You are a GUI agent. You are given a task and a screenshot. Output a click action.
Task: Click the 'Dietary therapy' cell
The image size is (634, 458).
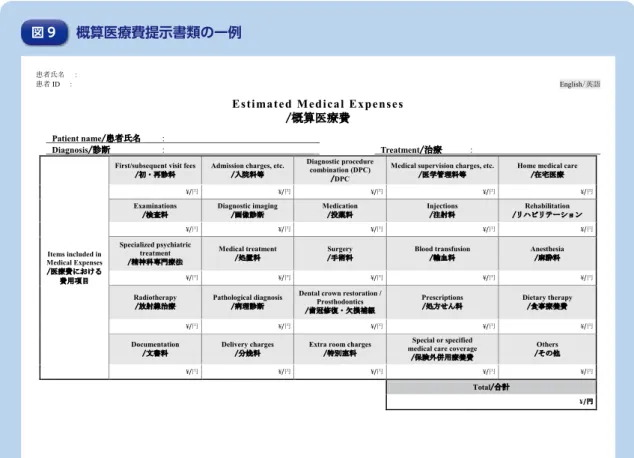[547, 302]
